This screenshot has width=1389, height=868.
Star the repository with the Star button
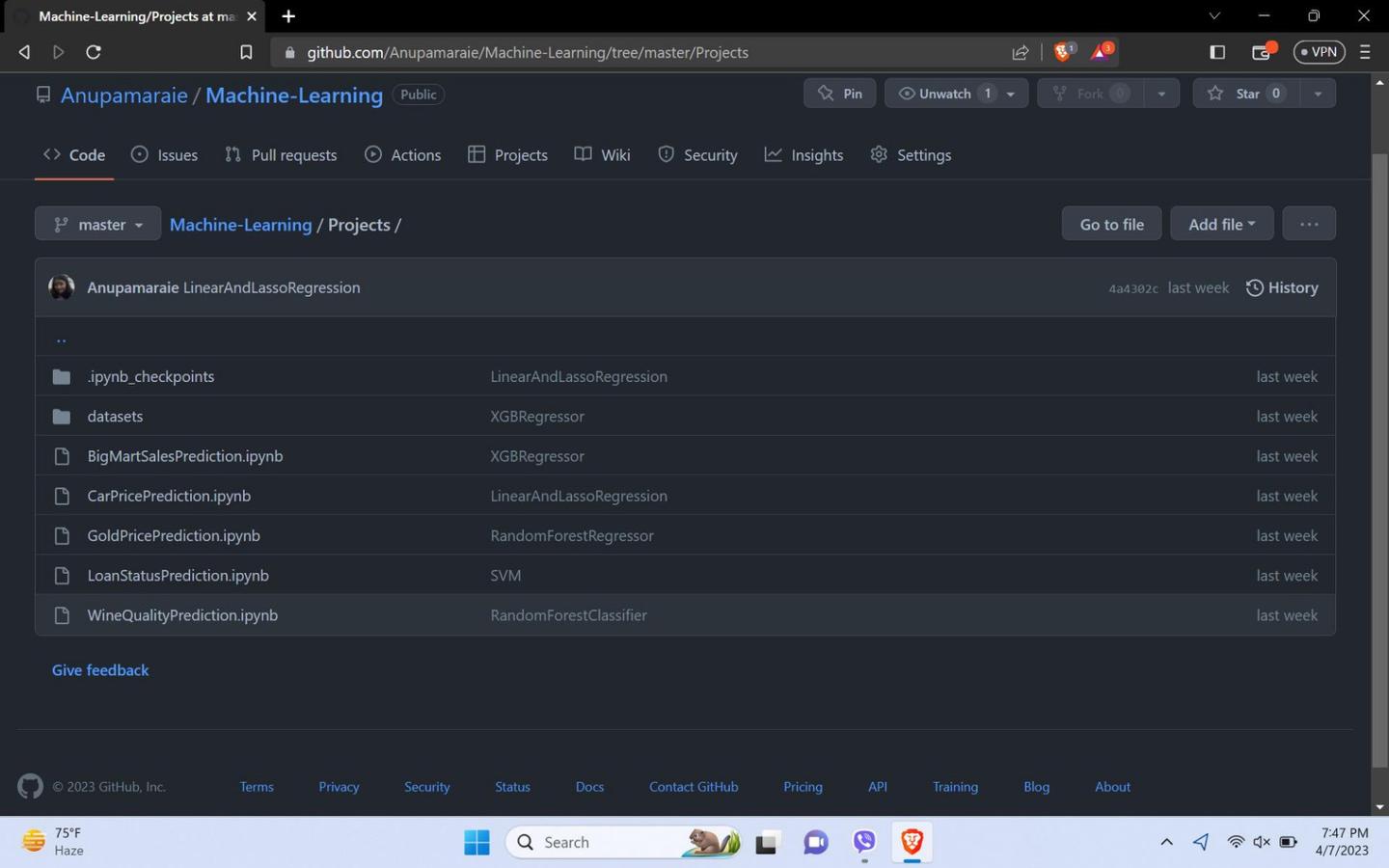click(x=1245, y=94)
